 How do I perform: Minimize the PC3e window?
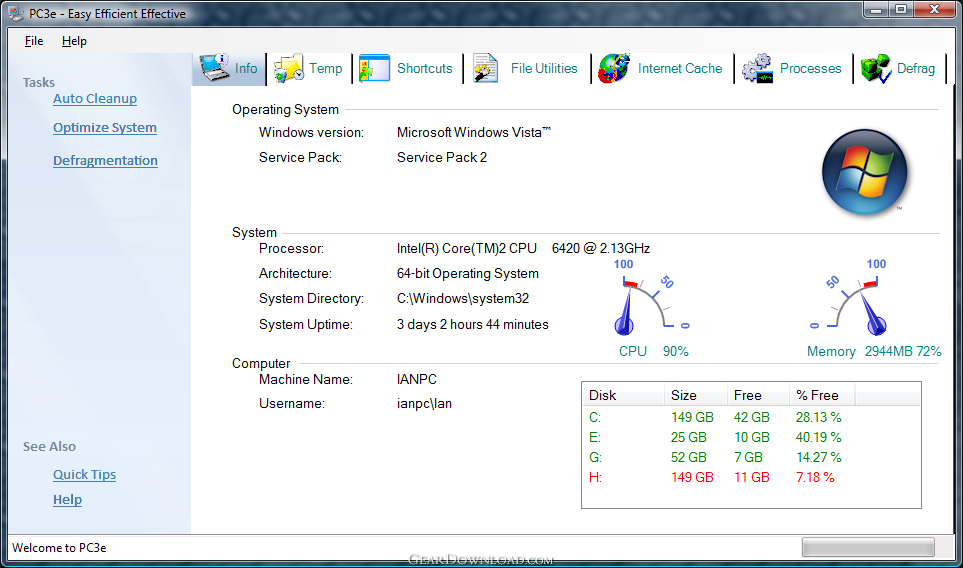(x=876, y=9)
